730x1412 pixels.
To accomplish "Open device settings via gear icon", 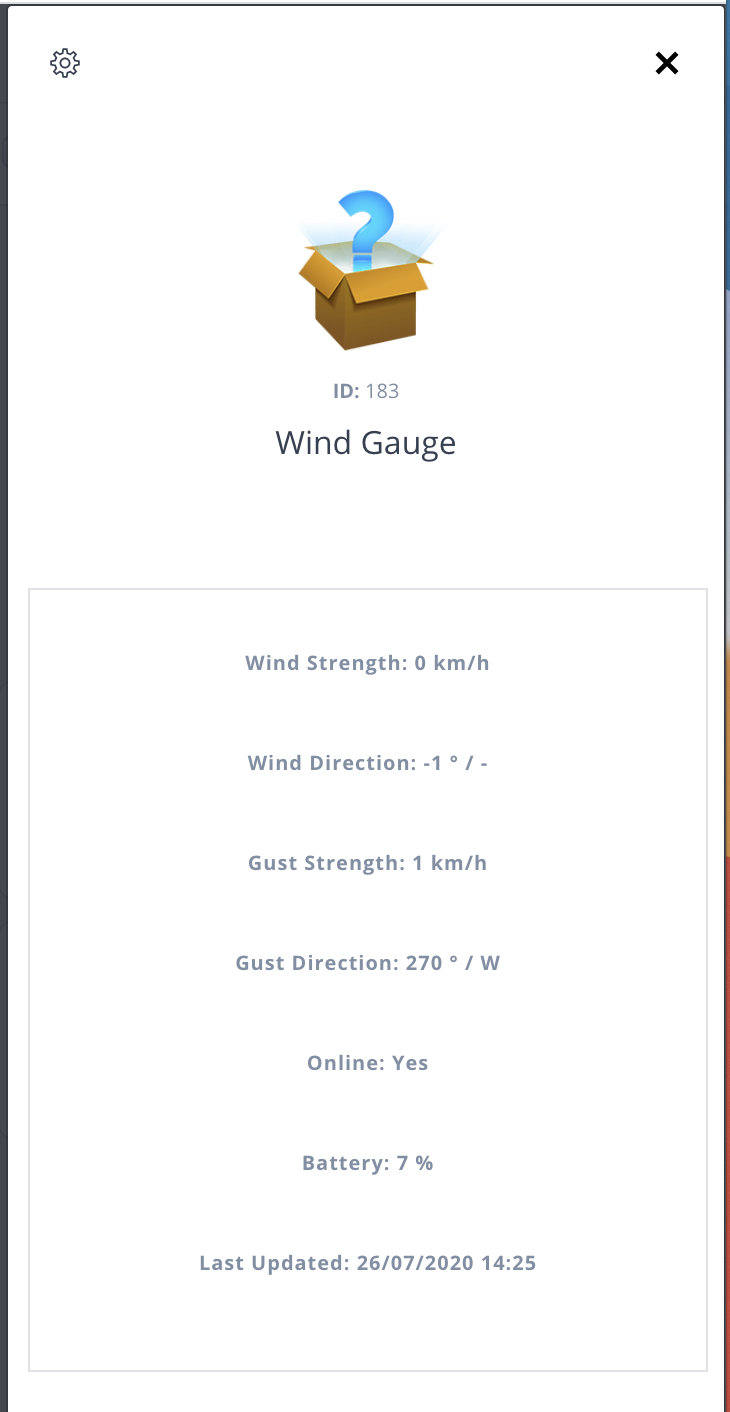I will point(65,63).
